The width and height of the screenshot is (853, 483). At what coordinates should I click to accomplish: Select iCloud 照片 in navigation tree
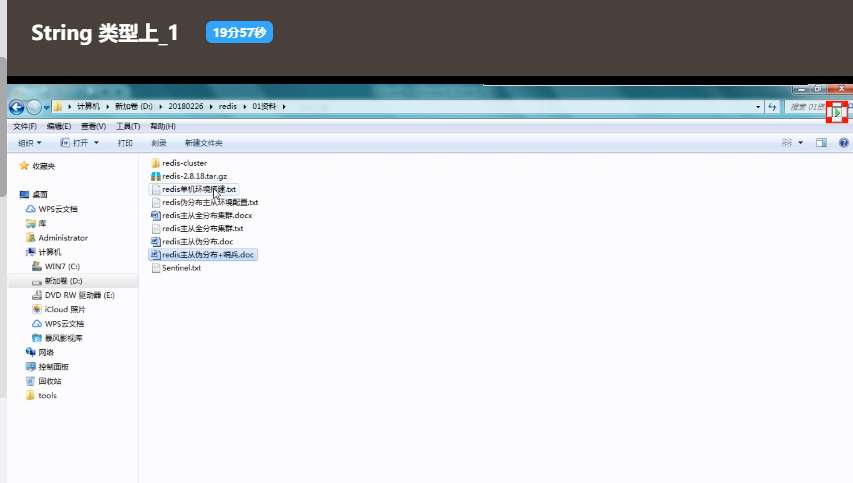(x=65, y=309)
